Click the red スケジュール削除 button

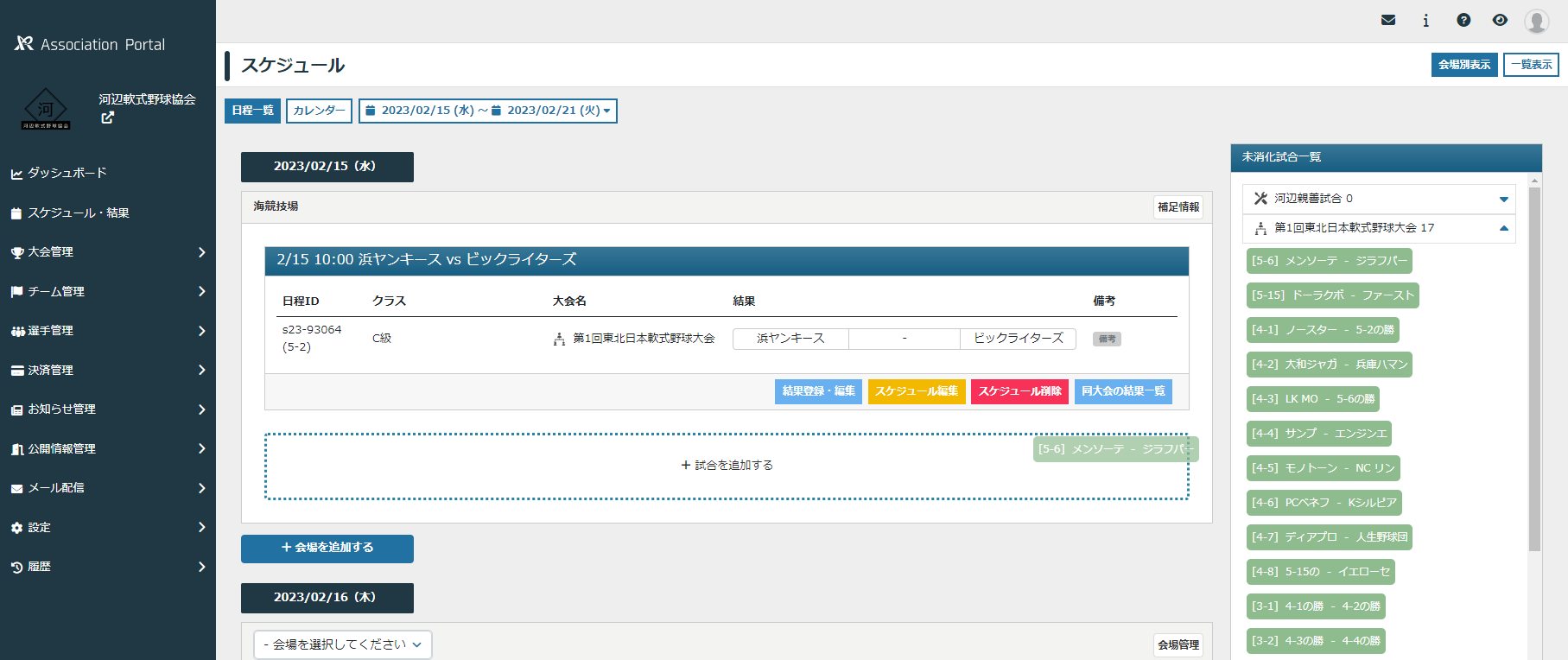(x=1019, y=391)
